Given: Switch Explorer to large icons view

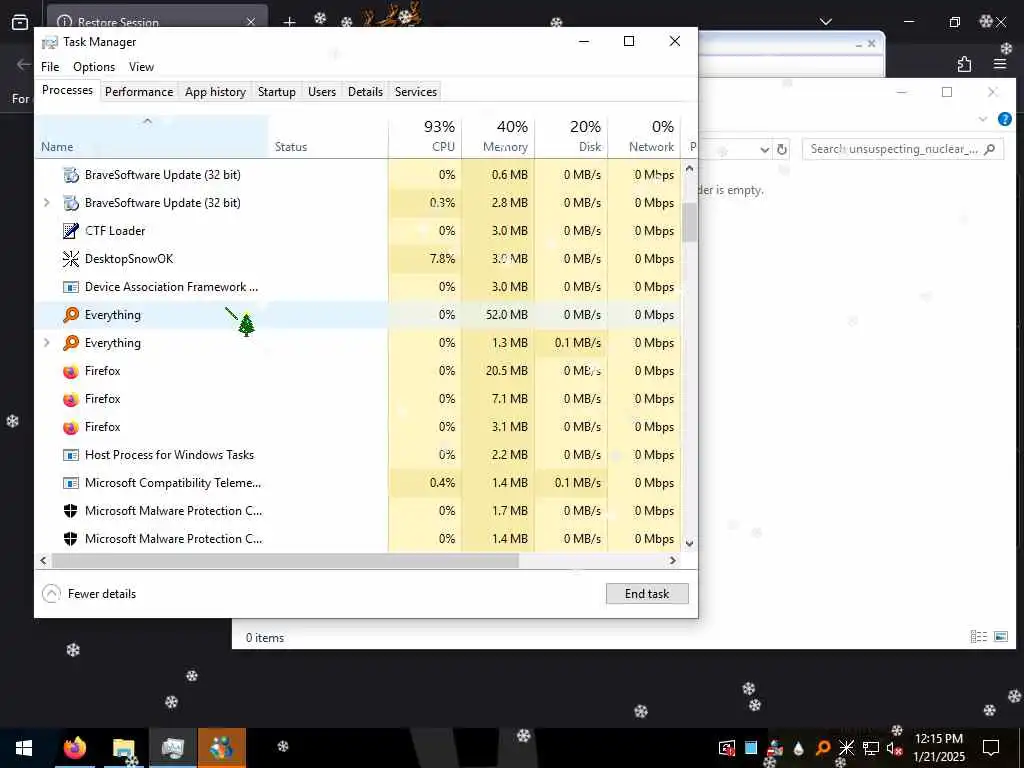Looking at the screenshot, I should click(x=1000, y=637).
